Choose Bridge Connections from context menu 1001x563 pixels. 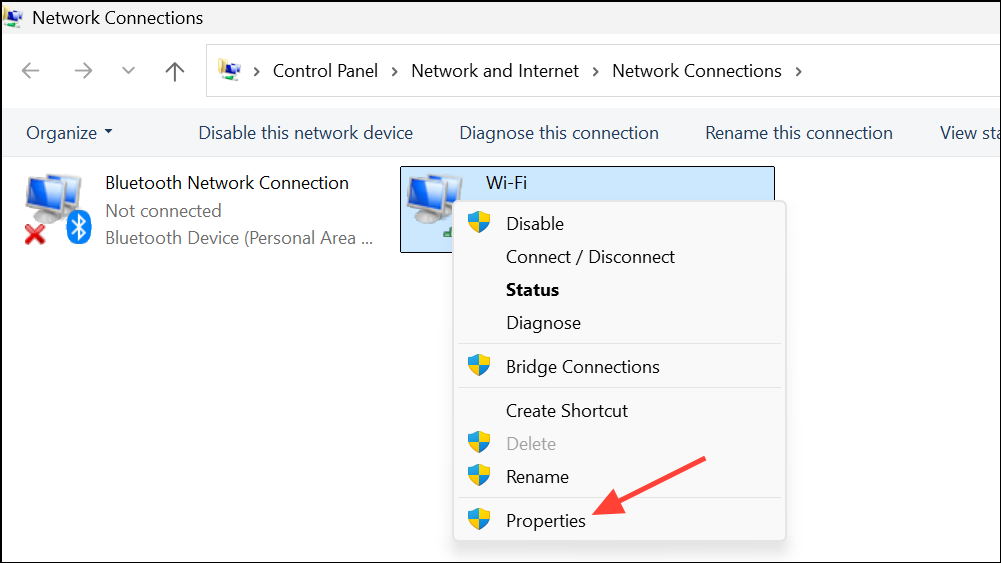point(582,367)
